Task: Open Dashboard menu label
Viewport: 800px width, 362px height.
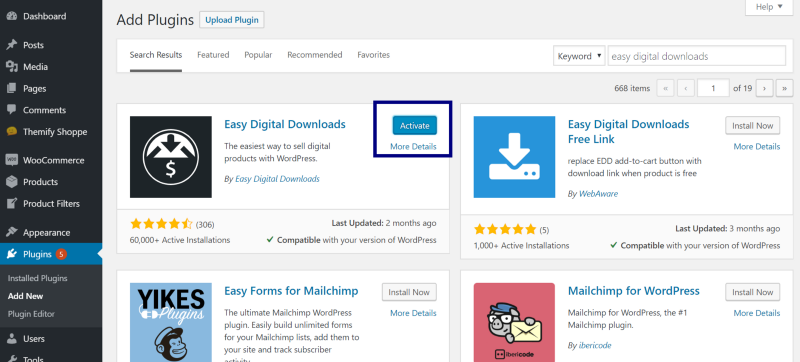Action: click(44, 16)
